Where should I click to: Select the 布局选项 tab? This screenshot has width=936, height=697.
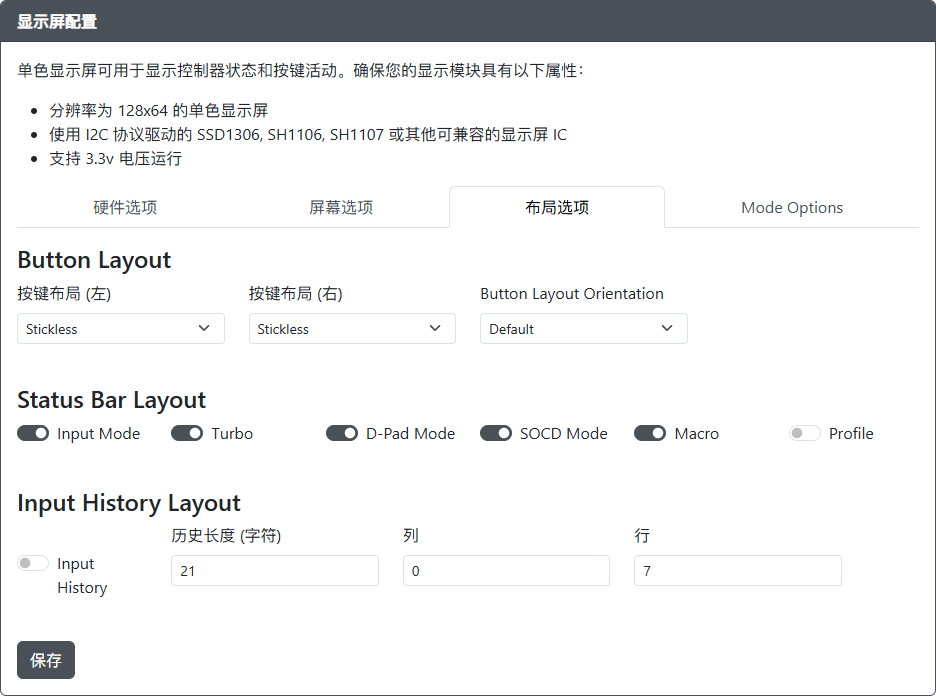pos(557,208)
